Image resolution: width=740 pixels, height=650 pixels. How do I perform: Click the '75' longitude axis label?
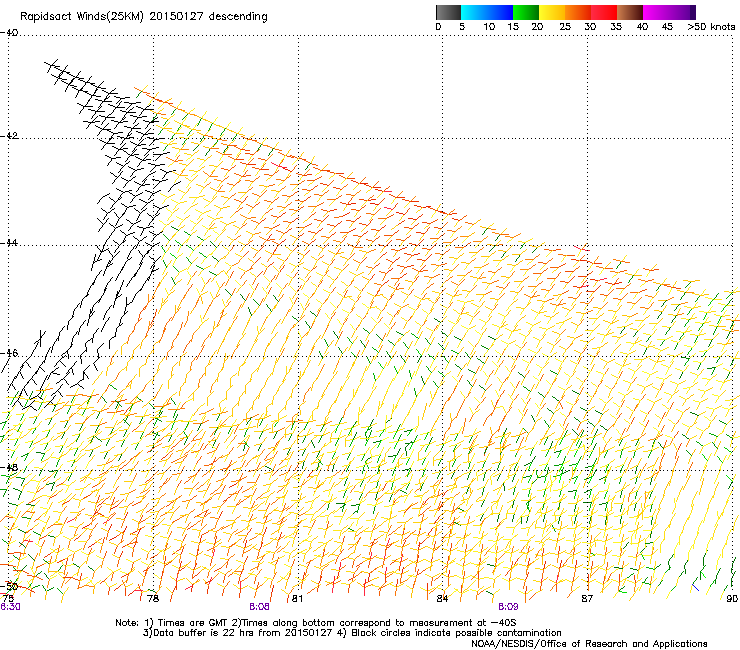click(x=8, y=598)
